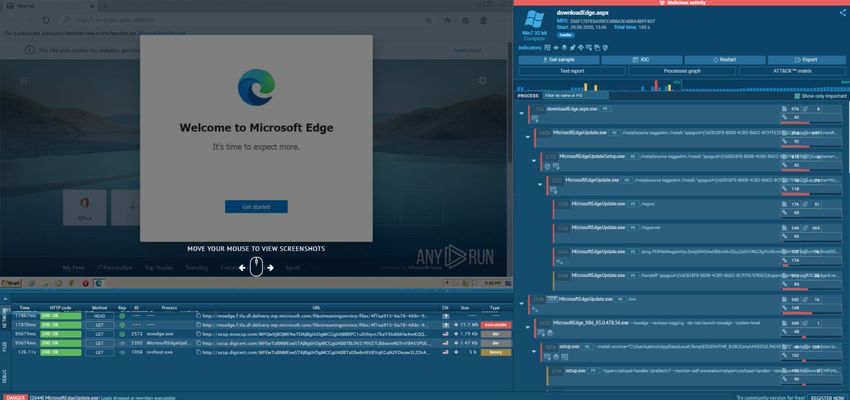Collapse the MicrosoftEdge_X86_83.0.478.56.exe node
The width and height of the screenshot is (850, 400).
coord(527,327)
